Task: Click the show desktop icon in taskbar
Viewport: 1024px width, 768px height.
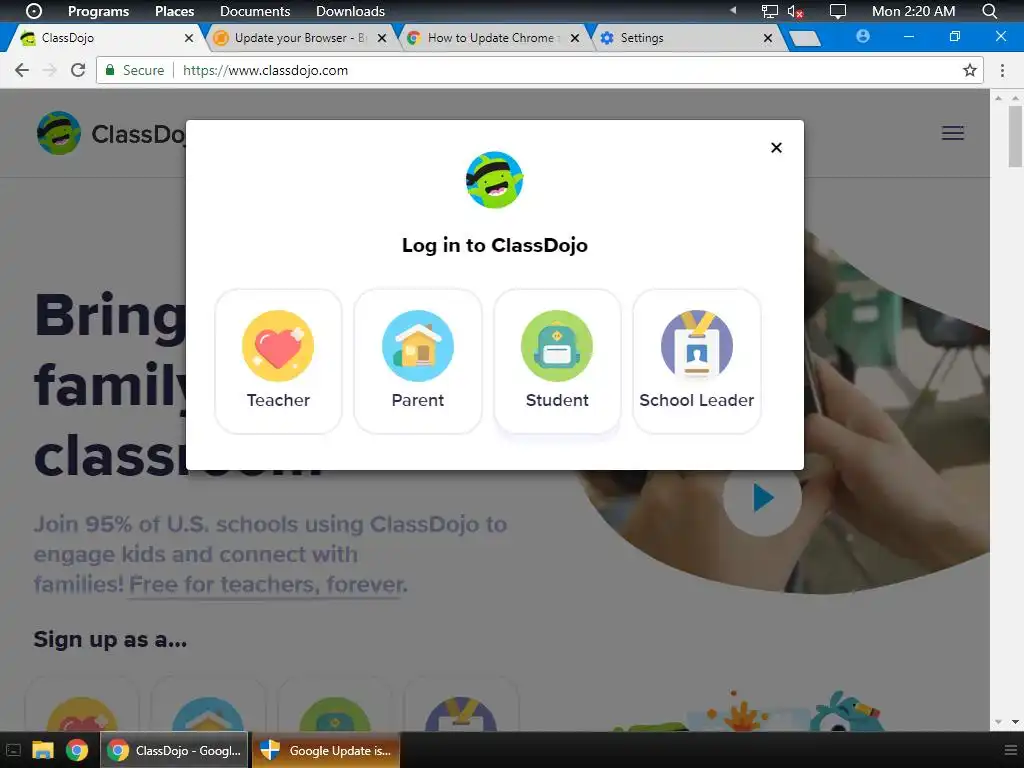Action: click(x=14, y=750)
